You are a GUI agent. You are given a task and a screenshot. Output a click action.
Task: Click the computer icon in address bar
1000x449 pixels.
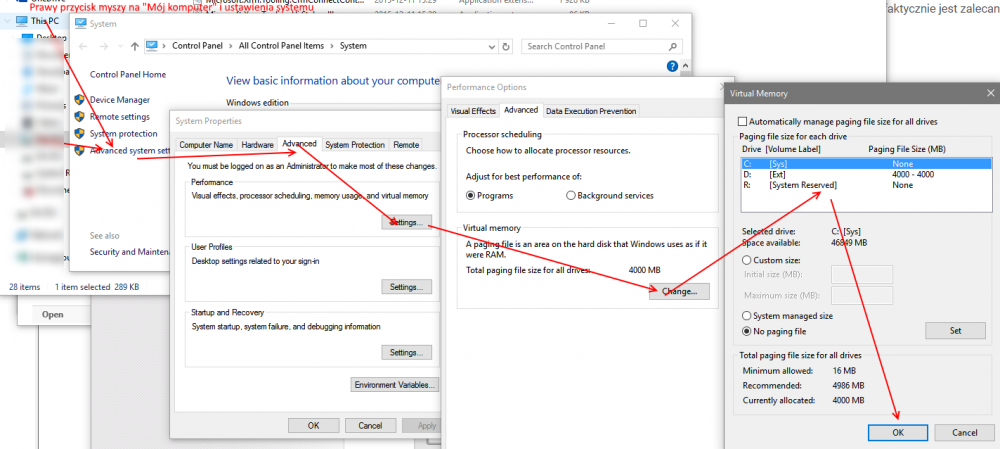(152, 46)
